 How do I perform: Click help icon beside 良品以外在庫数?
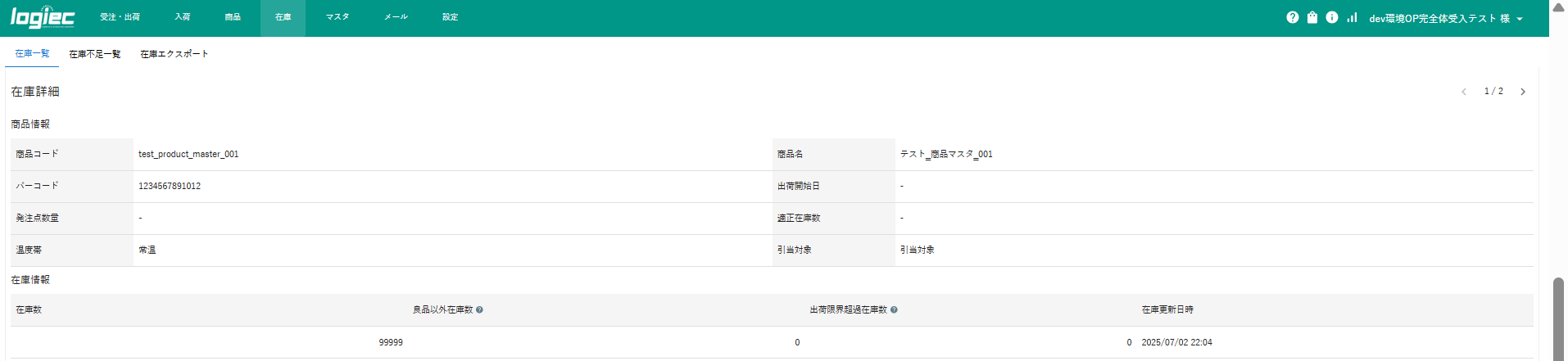(x=479, y=310)
